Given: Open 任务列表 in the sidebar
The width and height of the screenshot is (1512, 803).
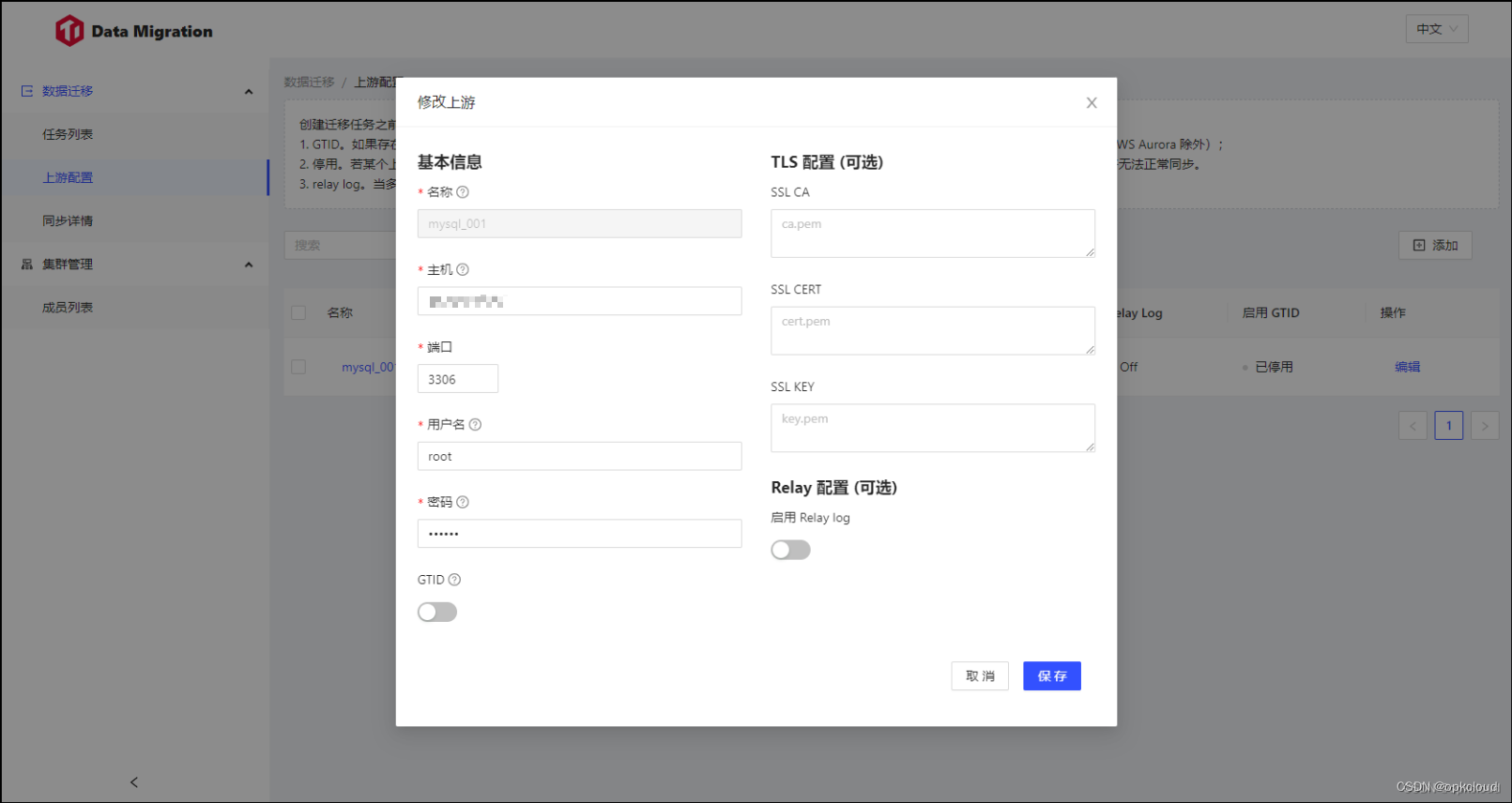Looking at the screenshot, I should (x=68, y=135).
